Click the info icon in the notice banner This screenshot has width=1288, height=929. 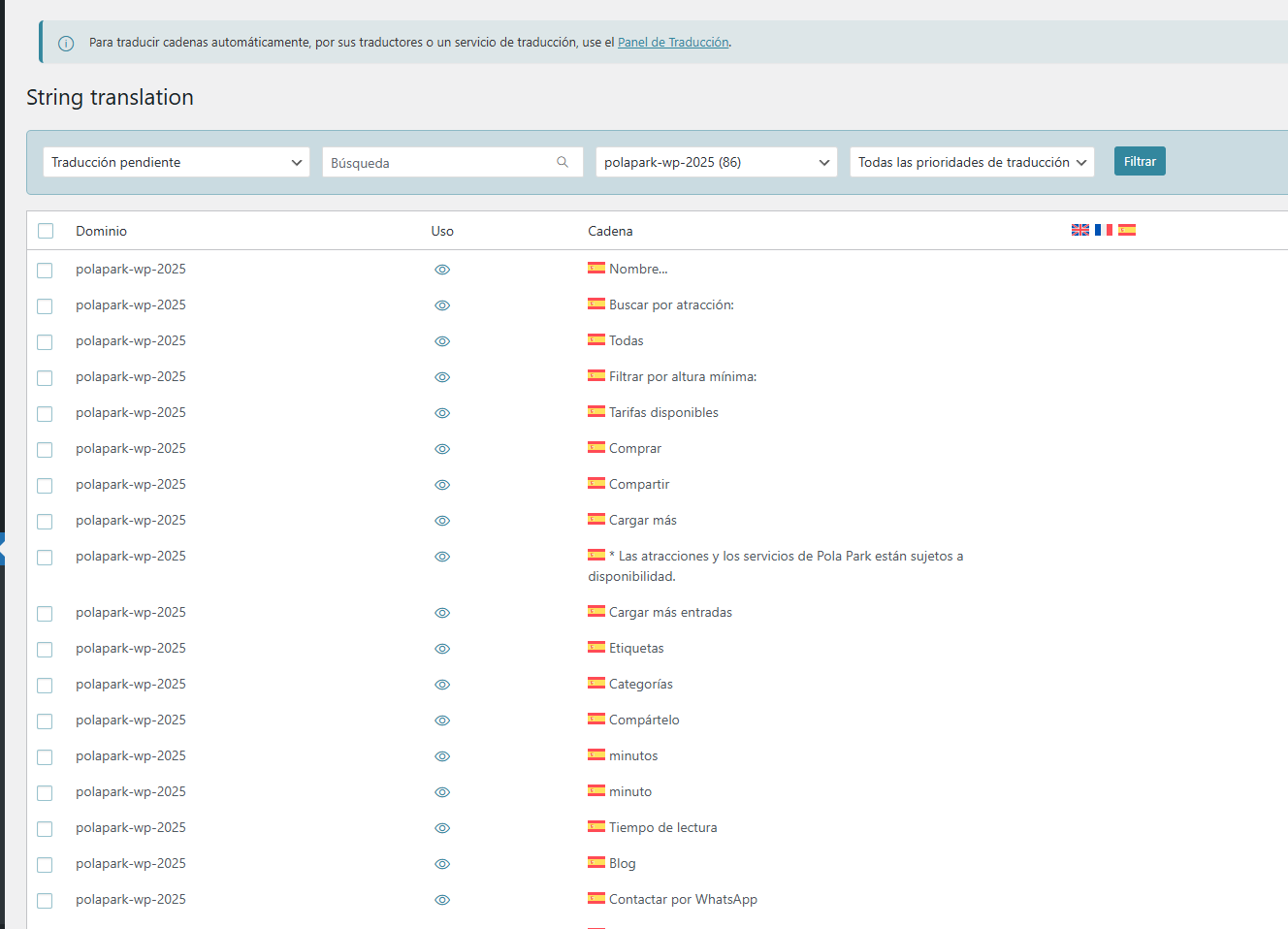(66, 43)
